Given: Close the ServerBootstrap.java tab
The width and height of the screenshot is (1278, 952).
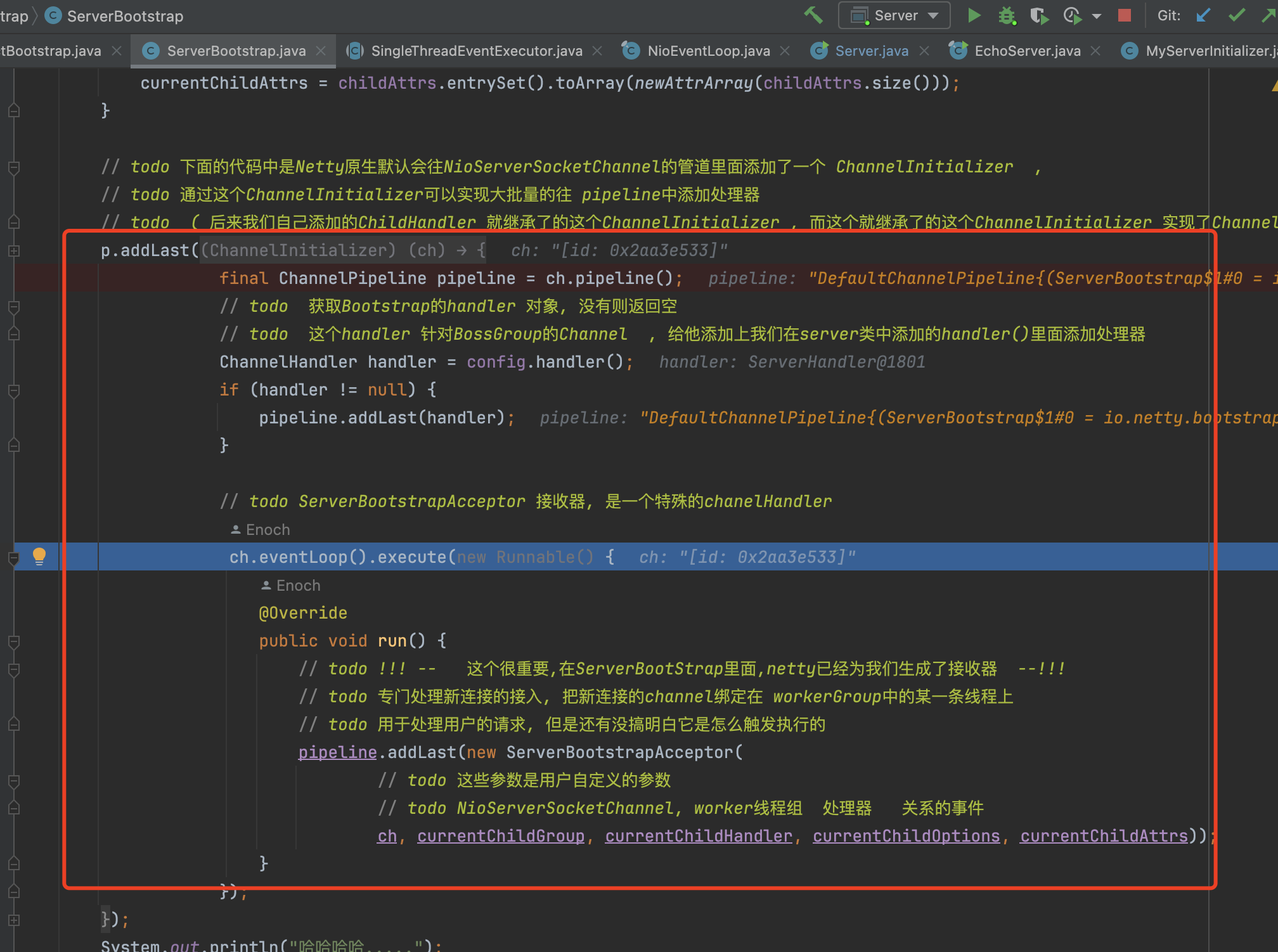Looking at the screenshot, I should coord(321,51).
